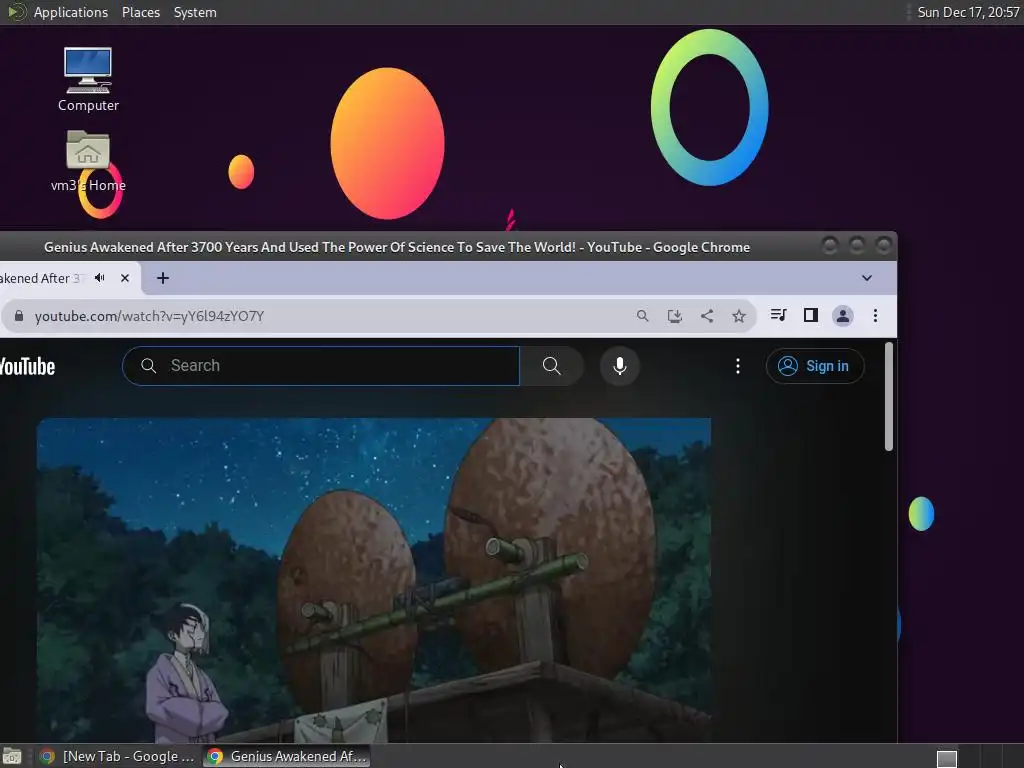Select the youtube.com address bar URL
This screenshot has width=1024, height=768.
pos(149,316)
